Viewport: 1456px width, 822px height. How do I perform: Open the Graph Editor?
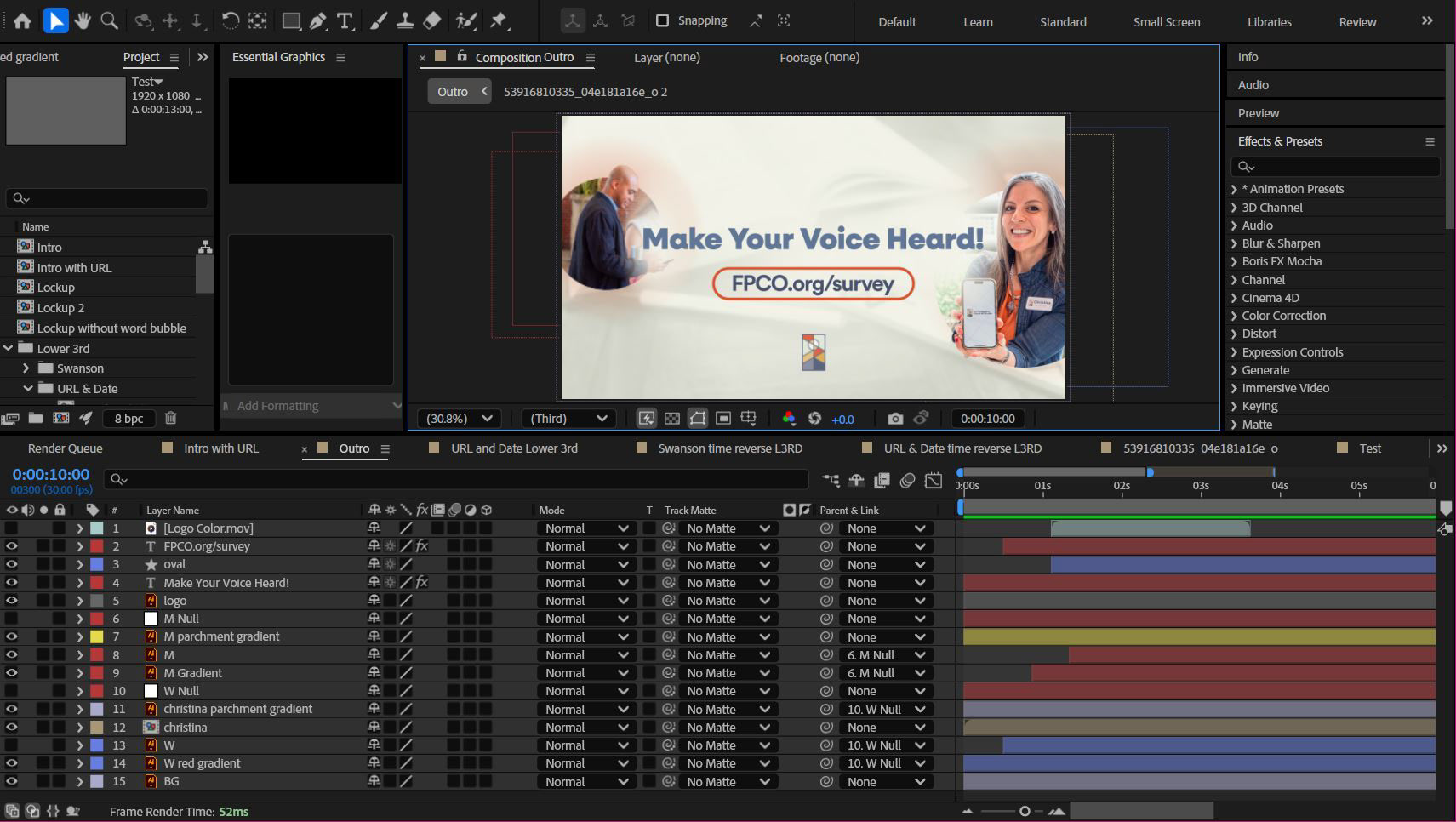coord(934,480)
